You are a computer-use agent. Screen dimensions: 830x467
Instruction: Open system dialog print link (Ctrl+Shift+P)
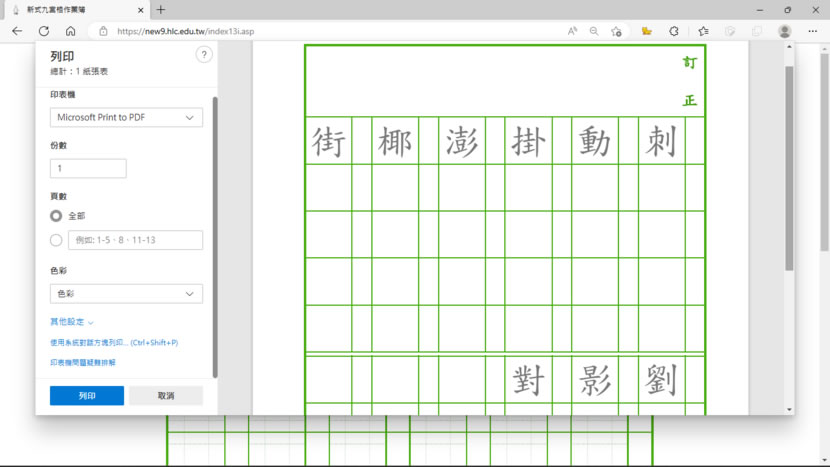pyautogui.click(x=114, y=343)
